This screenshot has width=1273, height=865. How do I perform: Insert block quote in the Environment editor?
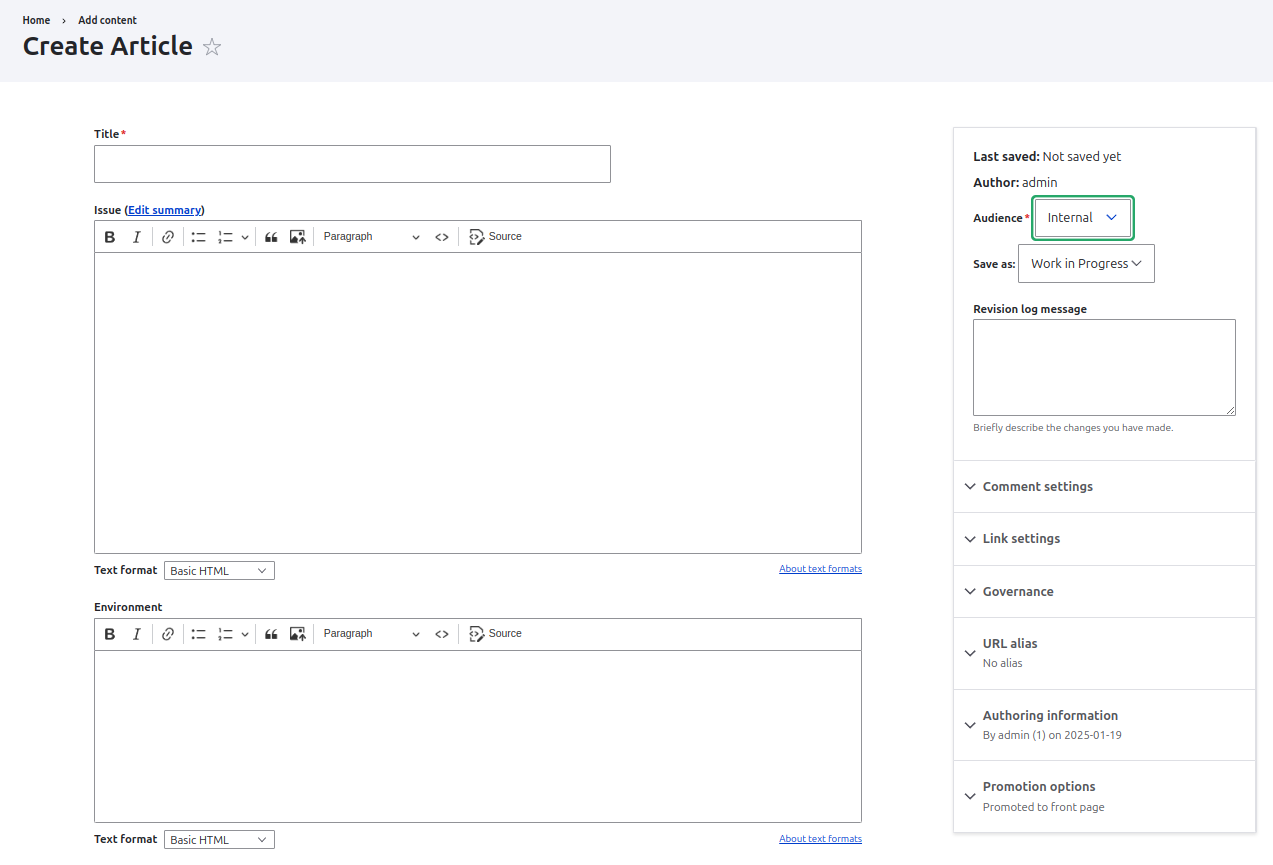[x=271, y=634]
